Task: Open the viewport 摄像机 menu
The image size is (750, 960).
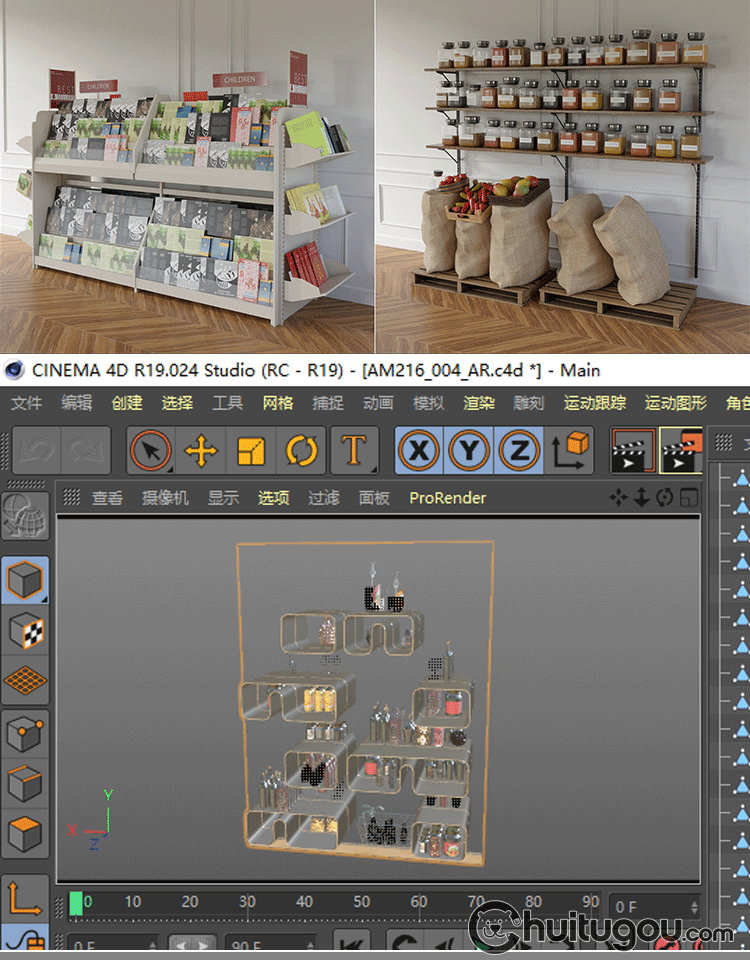Action: [x=165, y=497]
